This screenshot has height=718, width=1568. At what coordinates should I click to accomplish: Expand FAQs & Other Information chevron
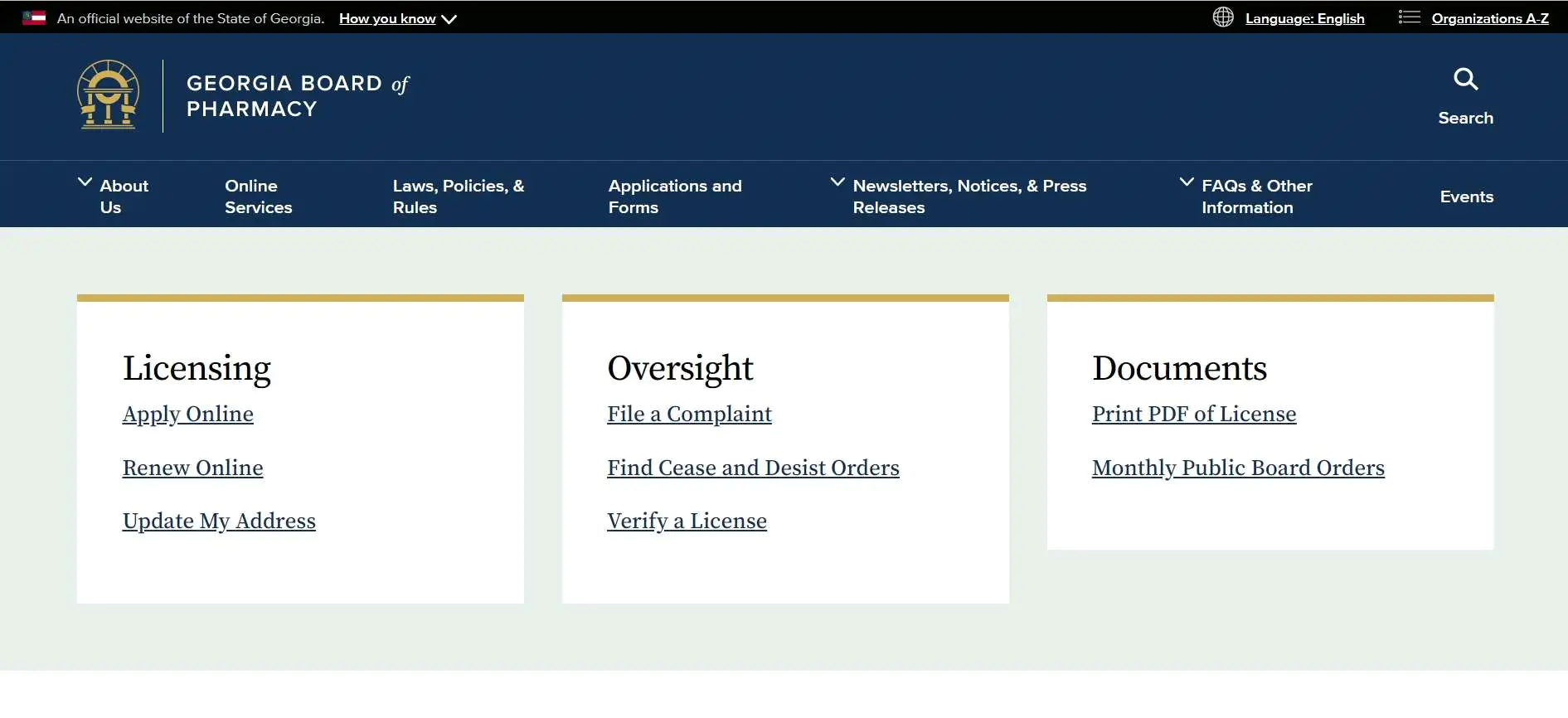point(1187,182)
